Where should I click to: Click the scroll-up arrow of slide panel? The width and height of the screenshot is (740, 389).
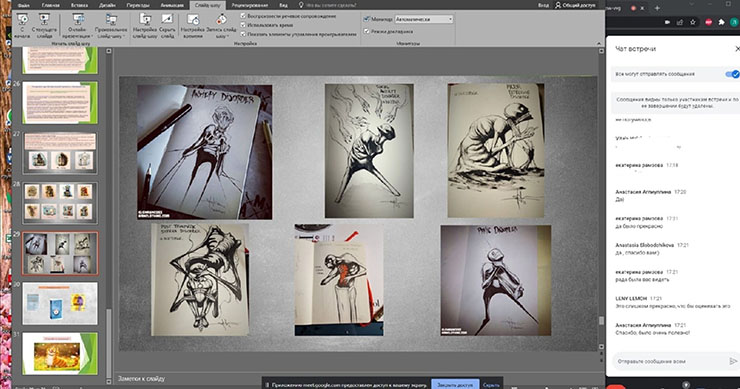click(109, 51)
